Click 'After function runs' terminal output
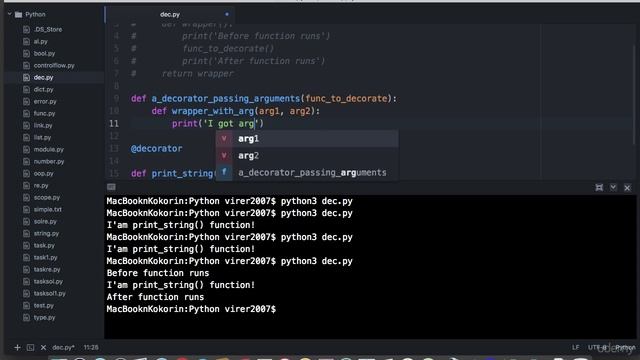The image size is (640, 360). pyautogui.click(x=155, y=297)
